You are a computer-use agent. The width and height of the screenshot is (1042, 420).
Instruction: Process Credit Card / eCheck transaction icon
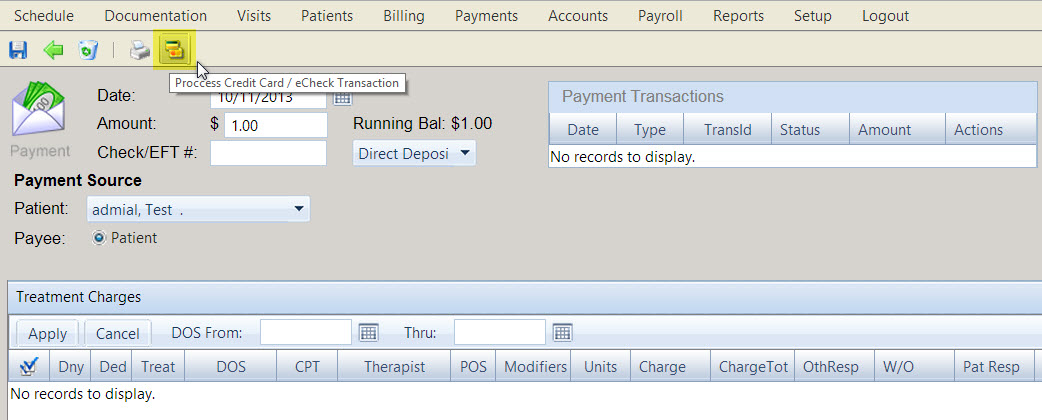pos(176,48)
